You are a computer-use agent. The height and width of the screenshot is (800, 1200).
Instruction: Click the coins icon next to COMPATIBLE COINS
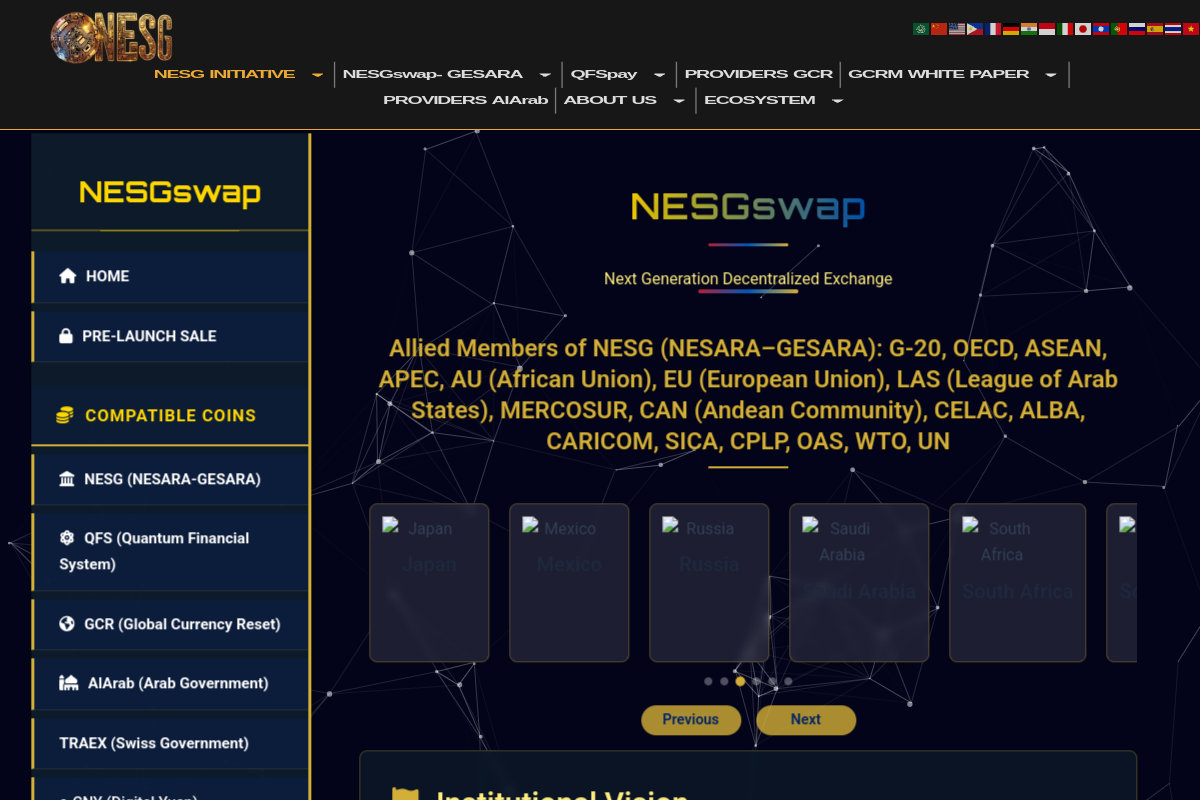pos(64,414)
